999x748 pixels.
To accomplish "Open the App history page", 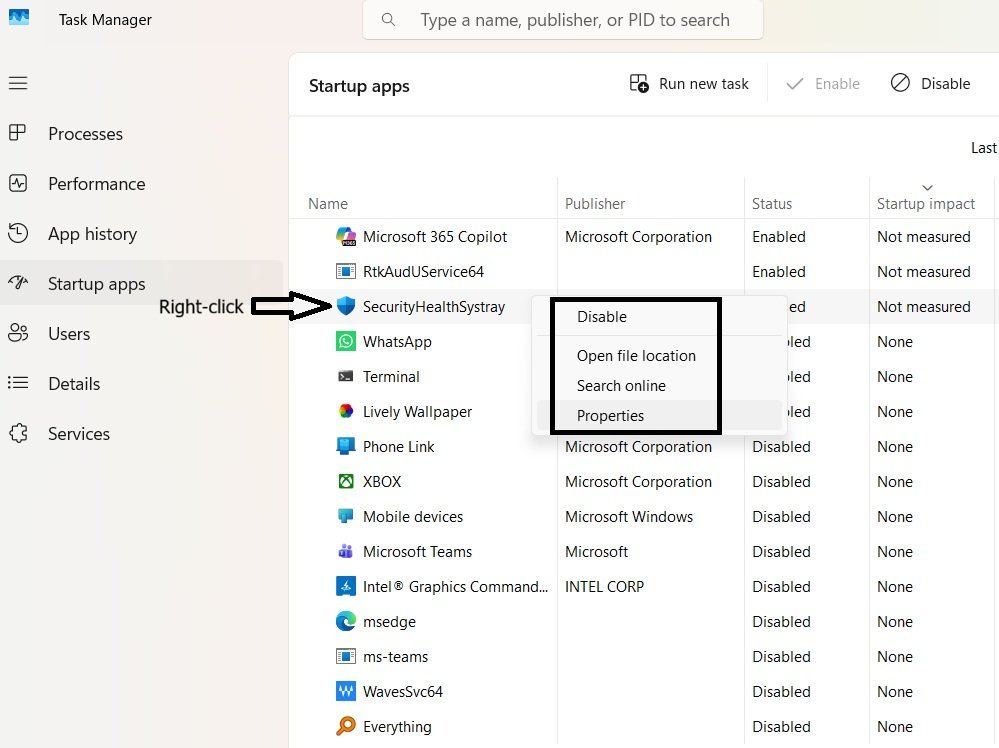I will point(142,234).
